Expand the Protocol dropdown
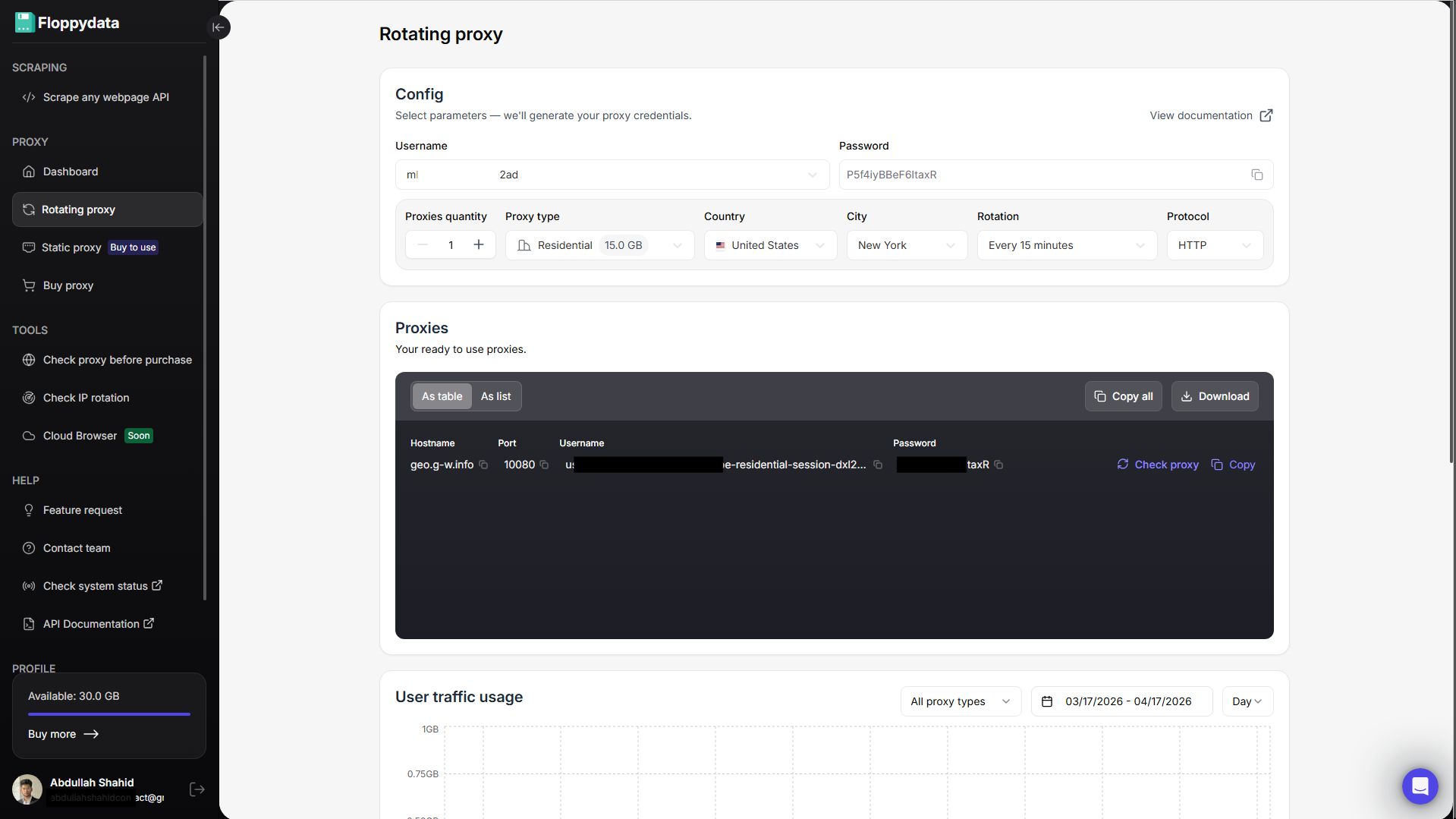The width and height of the screenshot is (1456, 819). coord(1215,245)
